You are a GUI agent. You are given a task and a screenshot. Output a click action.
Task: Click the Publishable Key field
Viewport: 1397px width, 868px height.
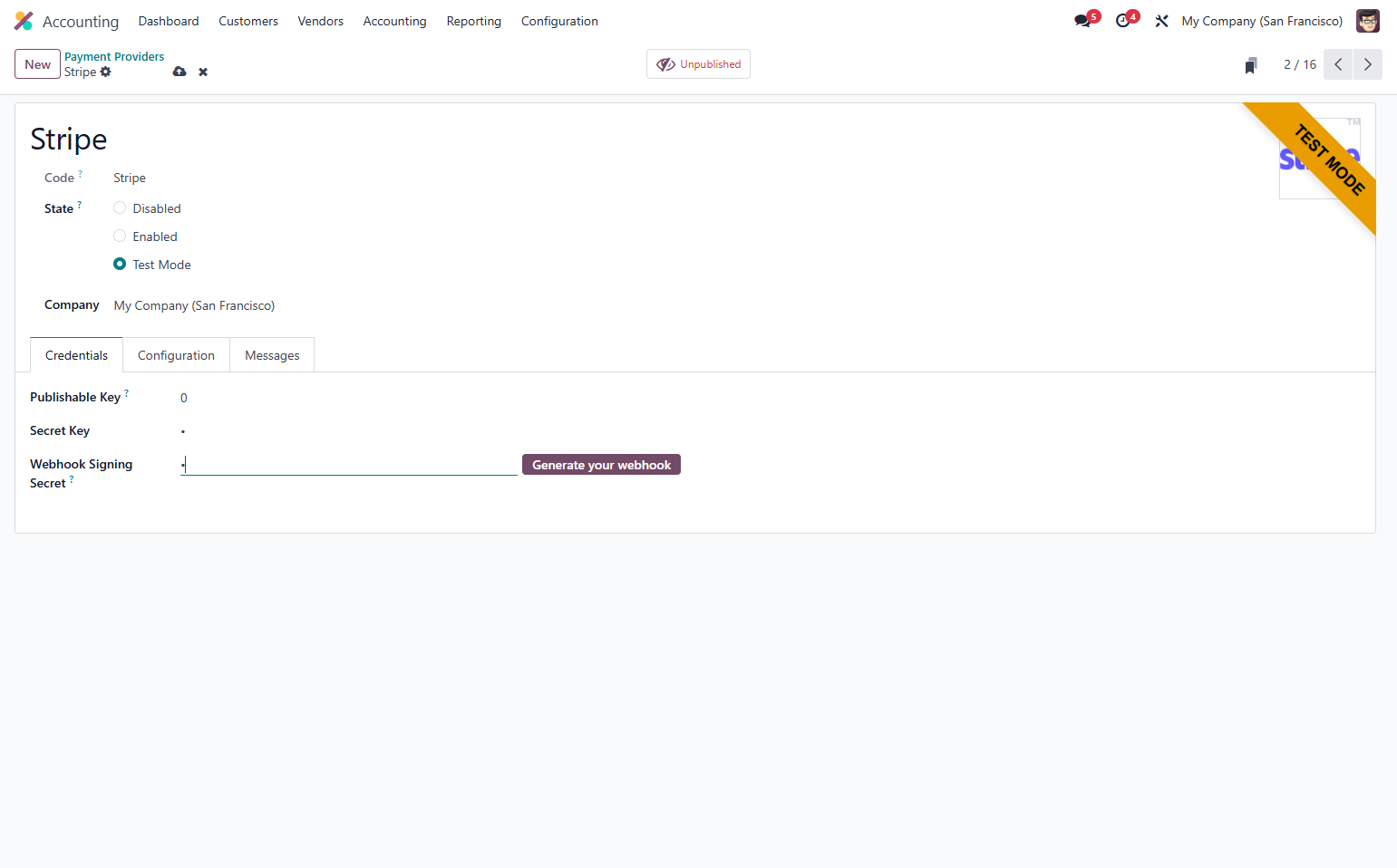(348, 398)
